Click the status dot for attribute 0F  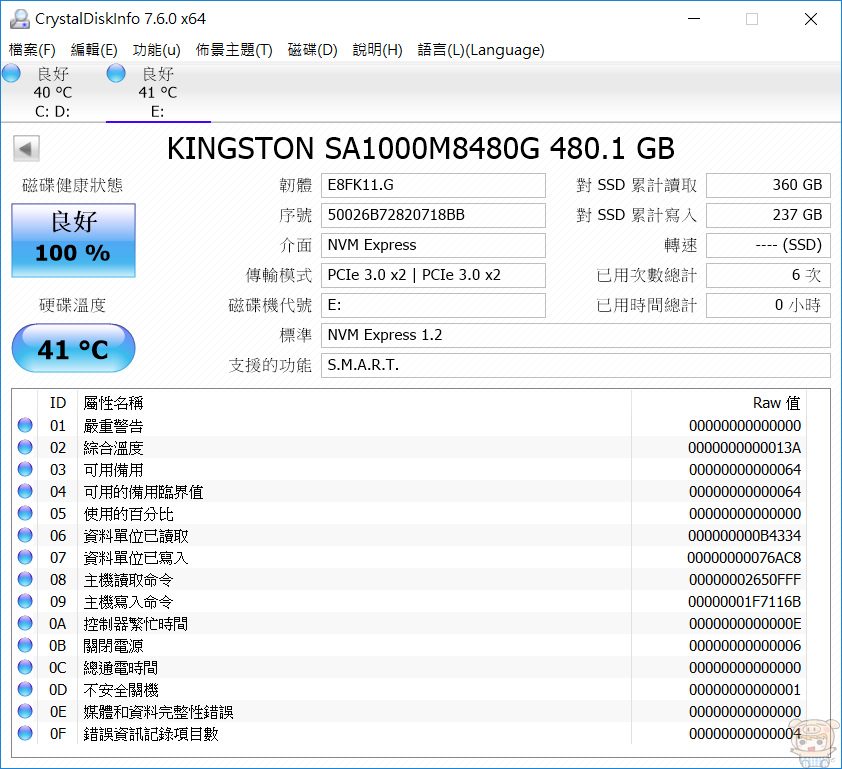25,734
